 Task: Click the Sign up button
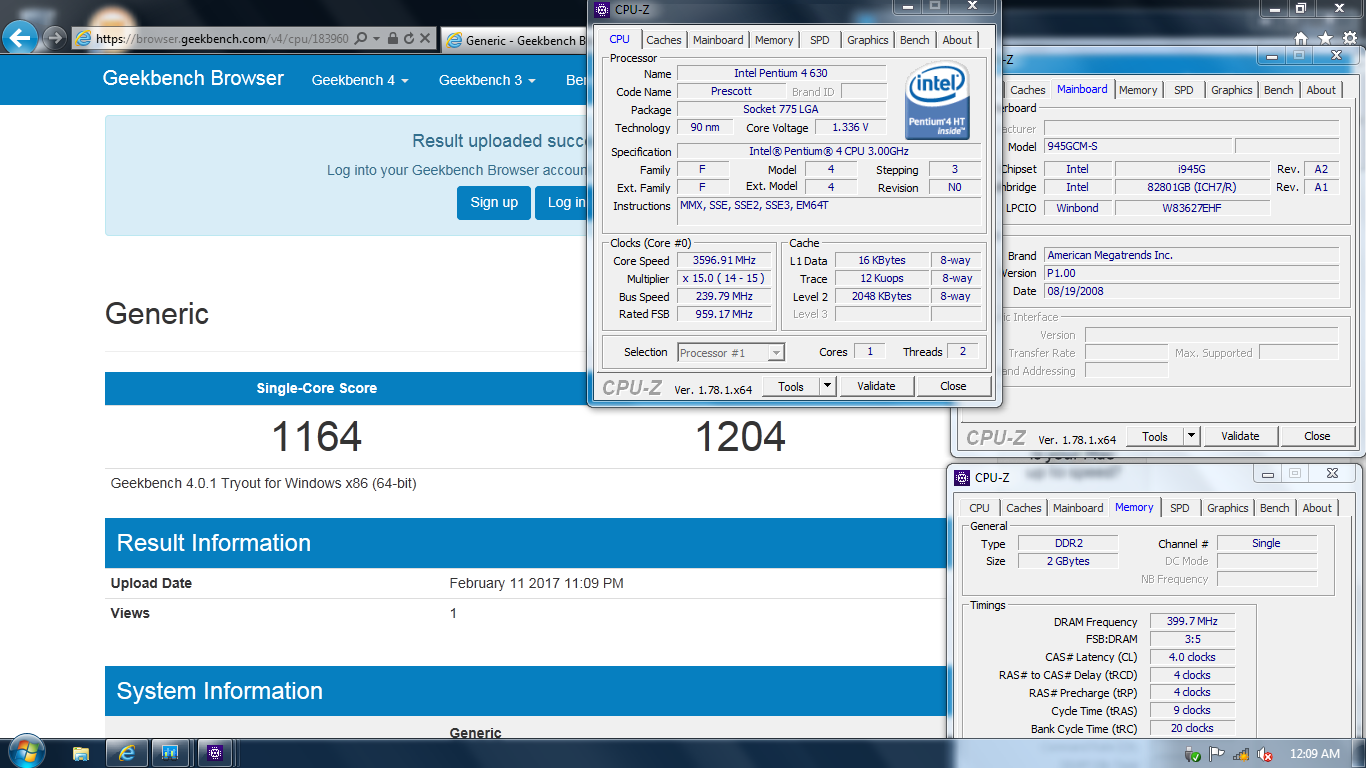[x=494, y=202]
